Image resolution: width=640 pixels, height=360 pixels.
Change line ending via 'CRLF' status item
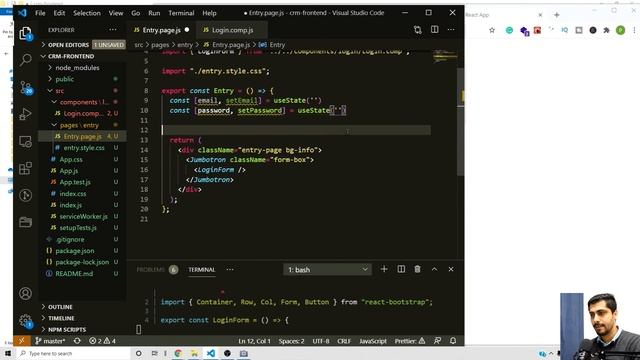344,340
